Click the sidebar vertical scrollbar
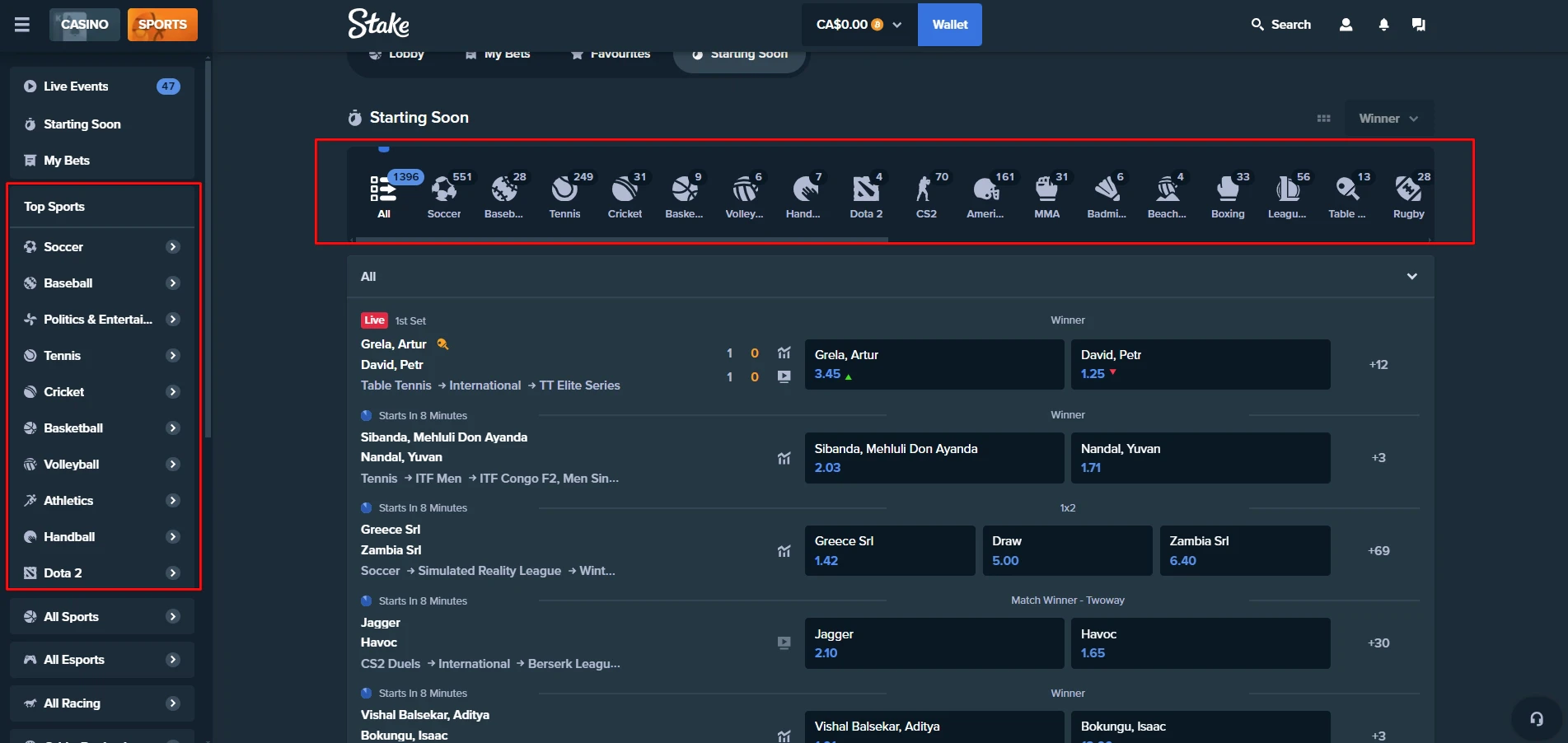1568x743 pixels. tap(208, 247)
